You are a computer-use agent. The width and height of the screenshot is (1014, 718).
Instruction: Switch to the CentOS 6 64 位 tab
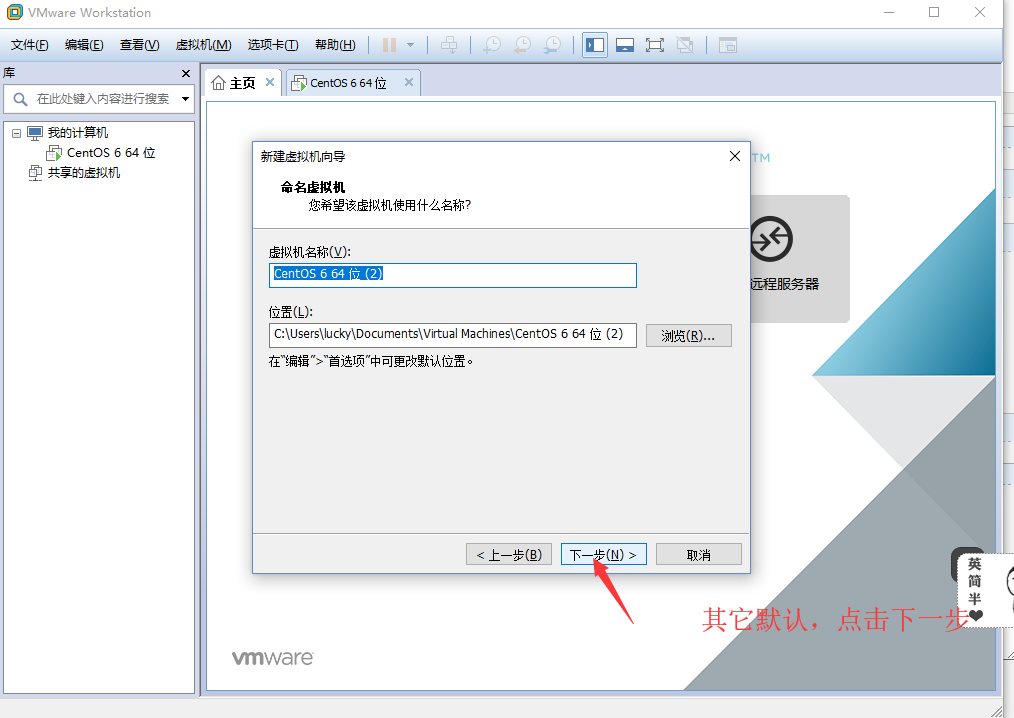click(348, 83)
